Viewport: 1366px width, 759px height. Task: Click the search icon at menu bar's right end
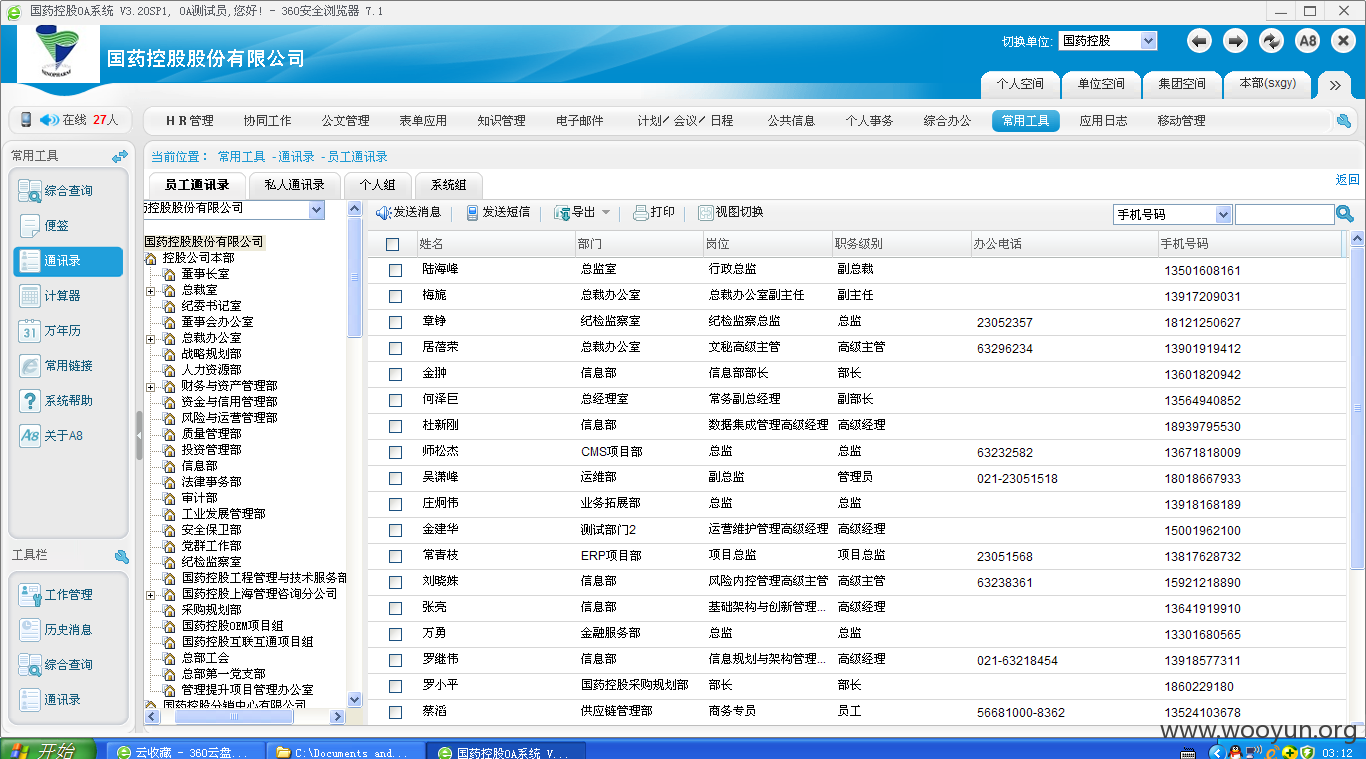1344,121
